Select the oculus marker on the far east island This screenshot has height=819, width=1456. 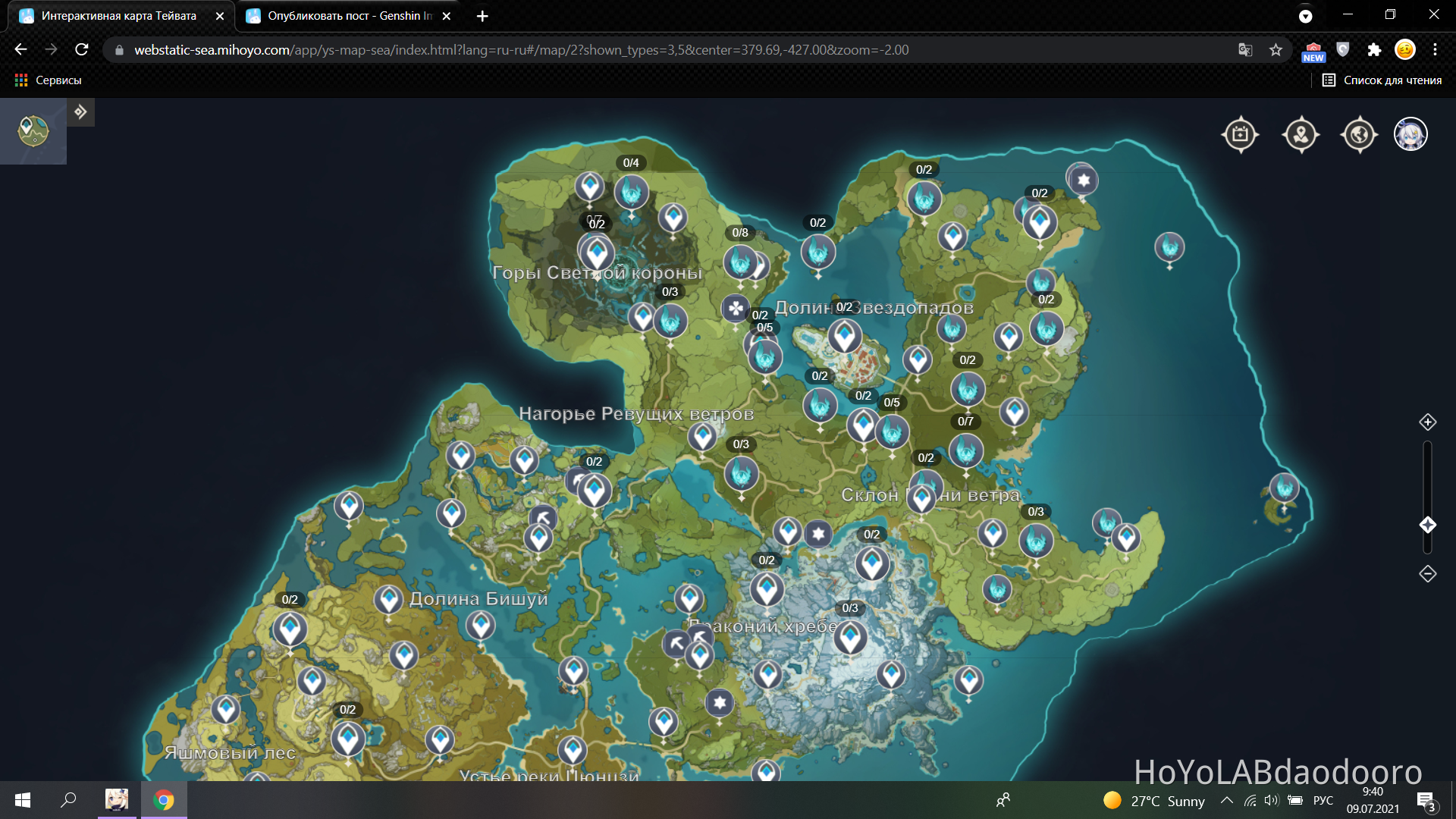point(1284,488)
